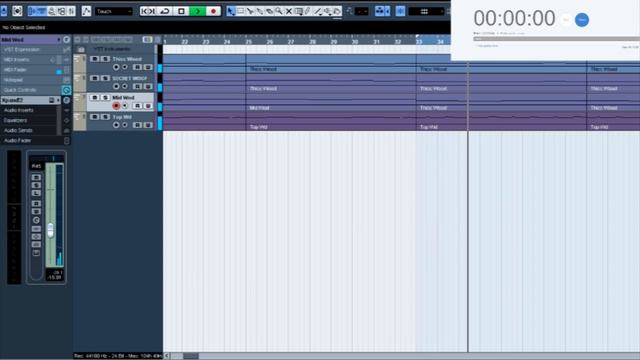Click the blue start button in the timer window
The height and width of the screenshot is (360, 640).
(582, 20)
